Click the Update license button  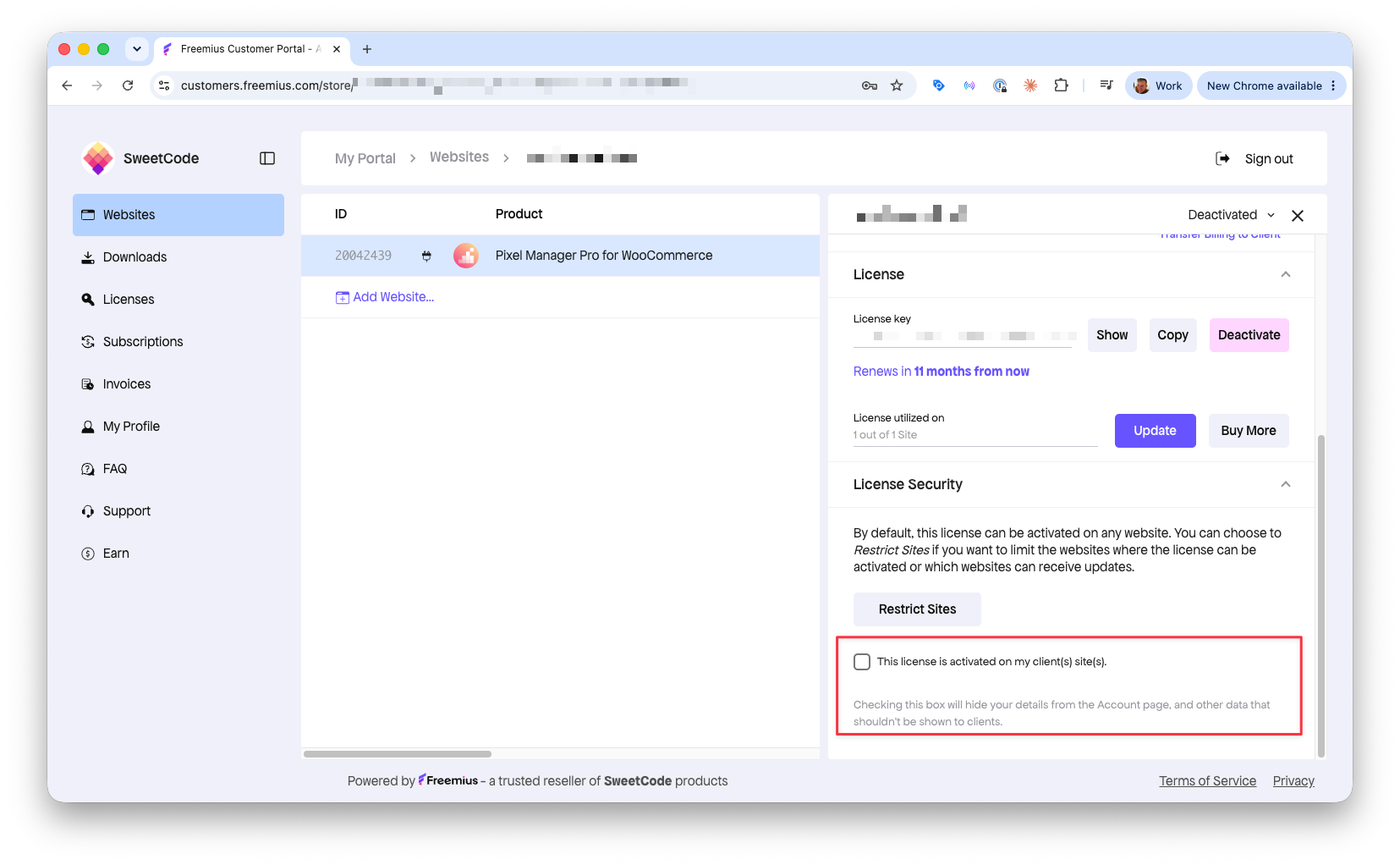[1155, 431]
